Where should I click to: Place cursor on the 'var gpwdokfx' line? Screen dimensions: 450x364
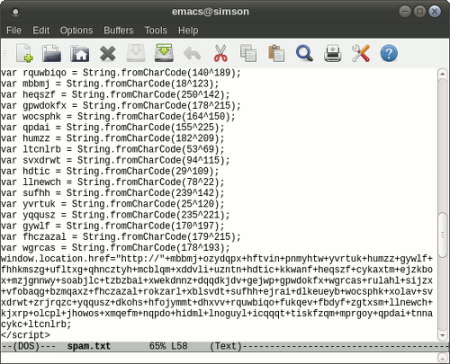pos(121,106)
